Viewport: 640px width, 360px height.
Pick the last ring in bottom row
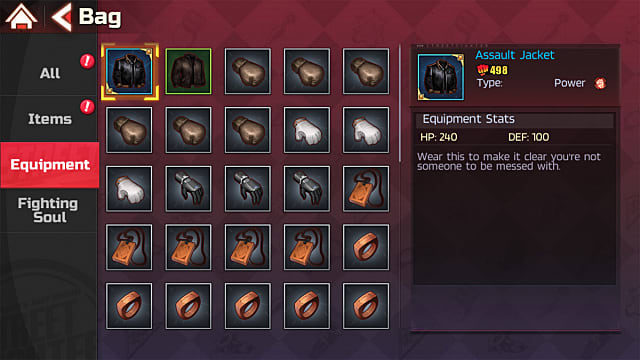pyautogui.click(x=366, y=306)
